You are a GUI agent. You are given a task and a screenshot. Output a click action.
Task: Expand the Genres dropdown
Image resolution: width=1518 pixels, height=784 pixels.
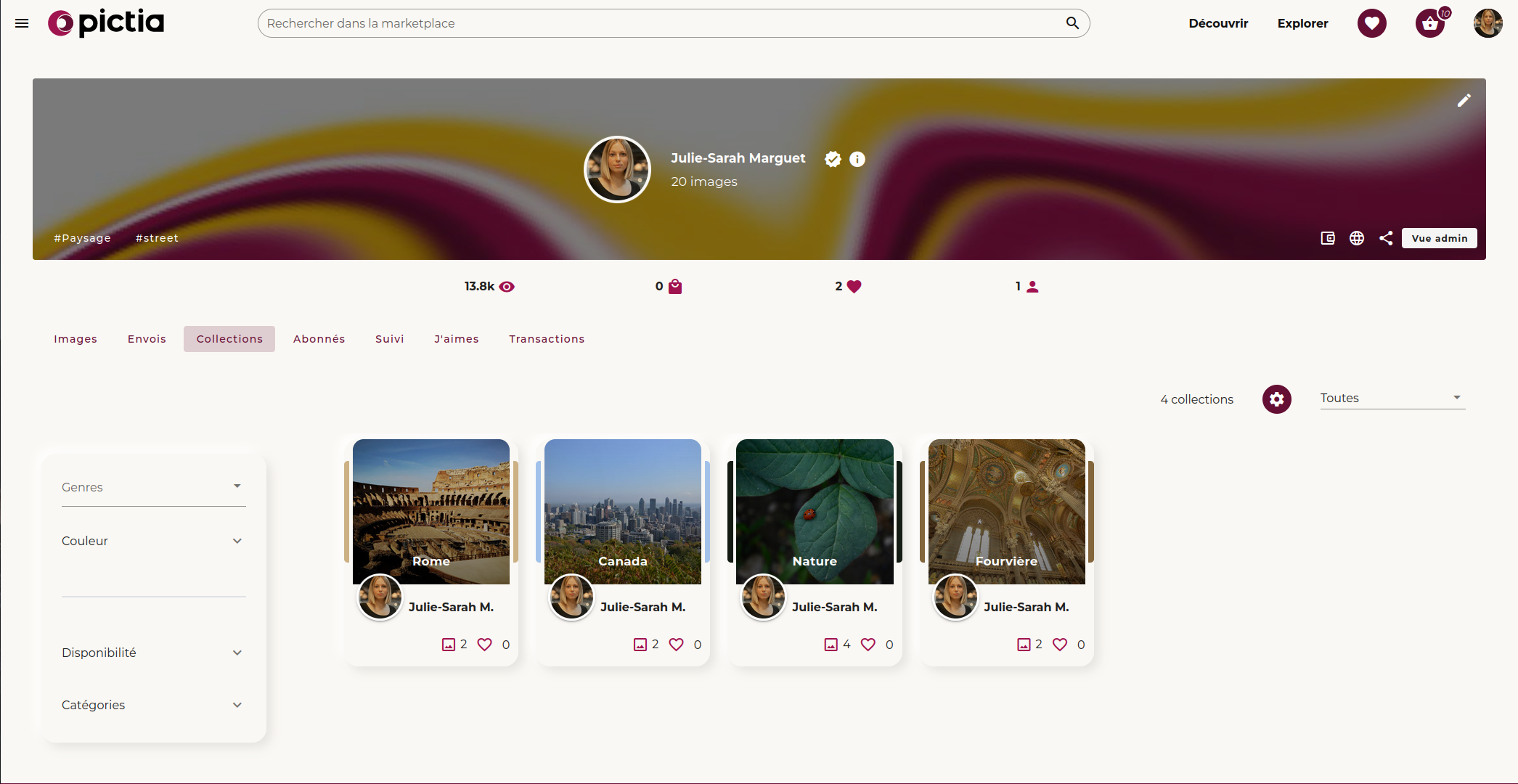[x=153, y=487]
